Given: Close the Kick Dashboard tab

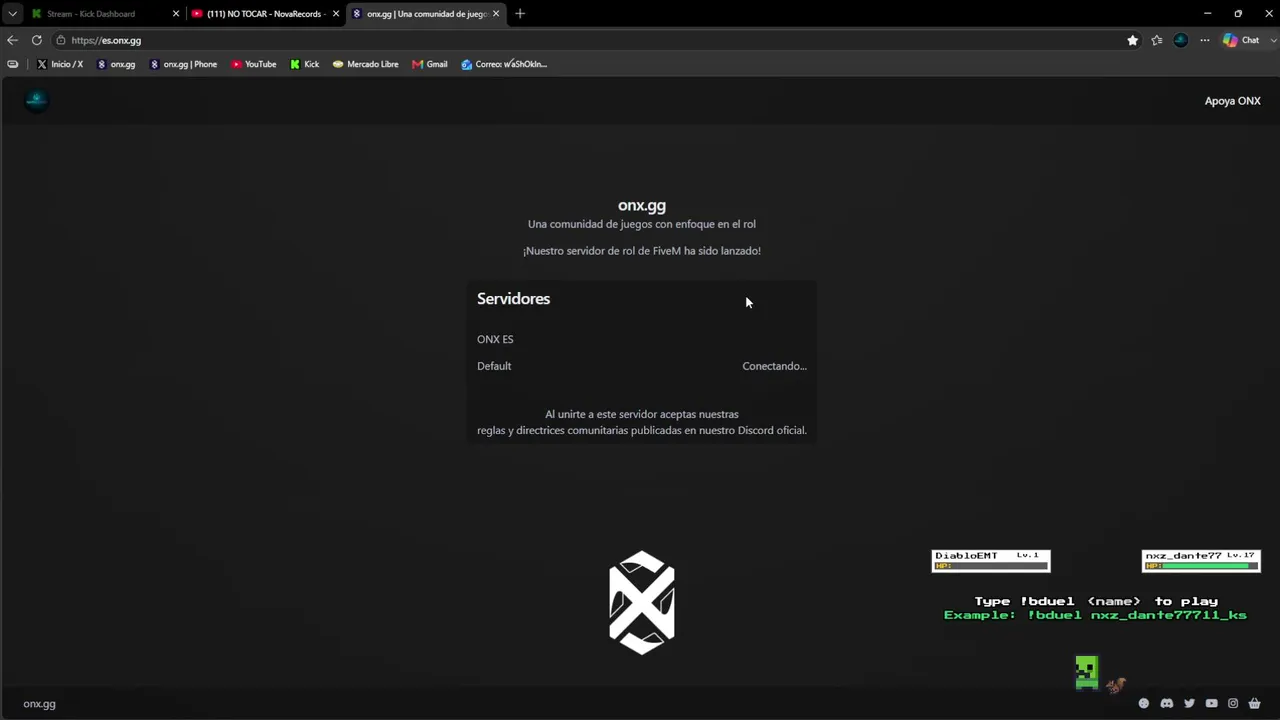Looking at the screenshot, I should pos(176,14).
